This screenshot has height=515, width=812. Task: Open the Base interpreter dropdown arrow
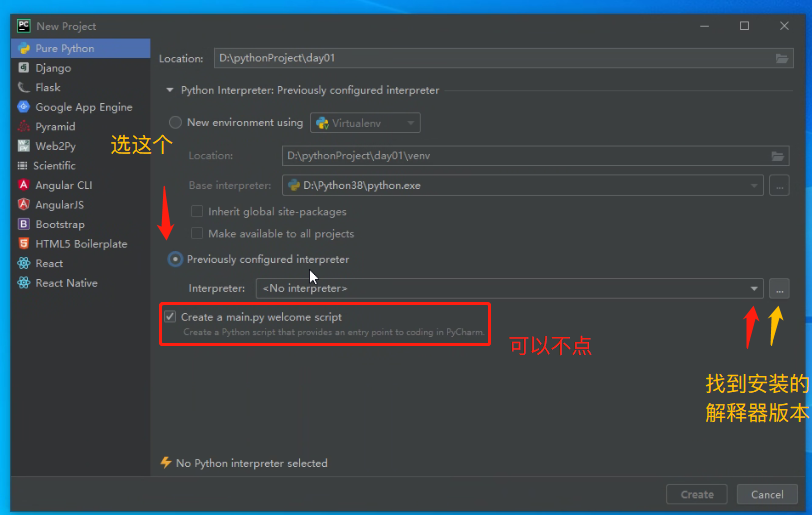pyautogui.click(x=753, y=185)
